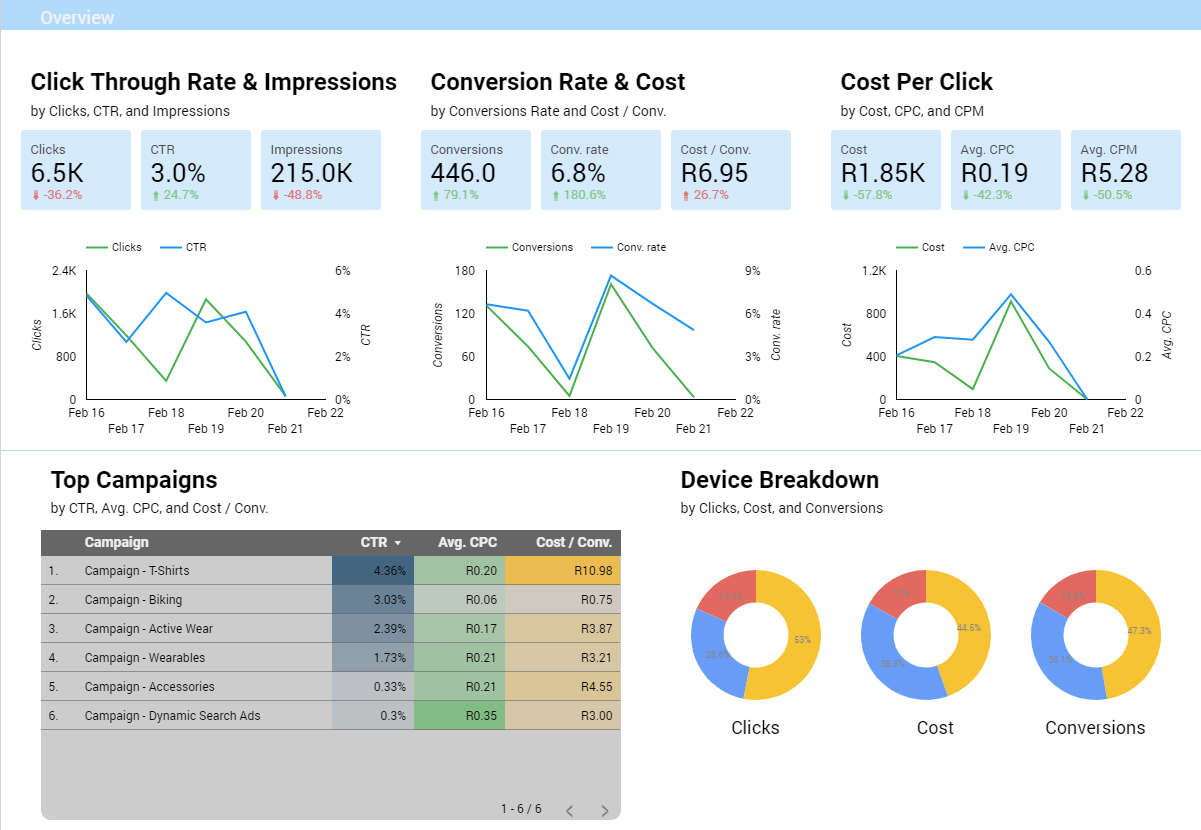Select the Campaign - Accessories row
Image resolution: width=1201 pixels, height=830 pixels.
[x=331, y=687]
